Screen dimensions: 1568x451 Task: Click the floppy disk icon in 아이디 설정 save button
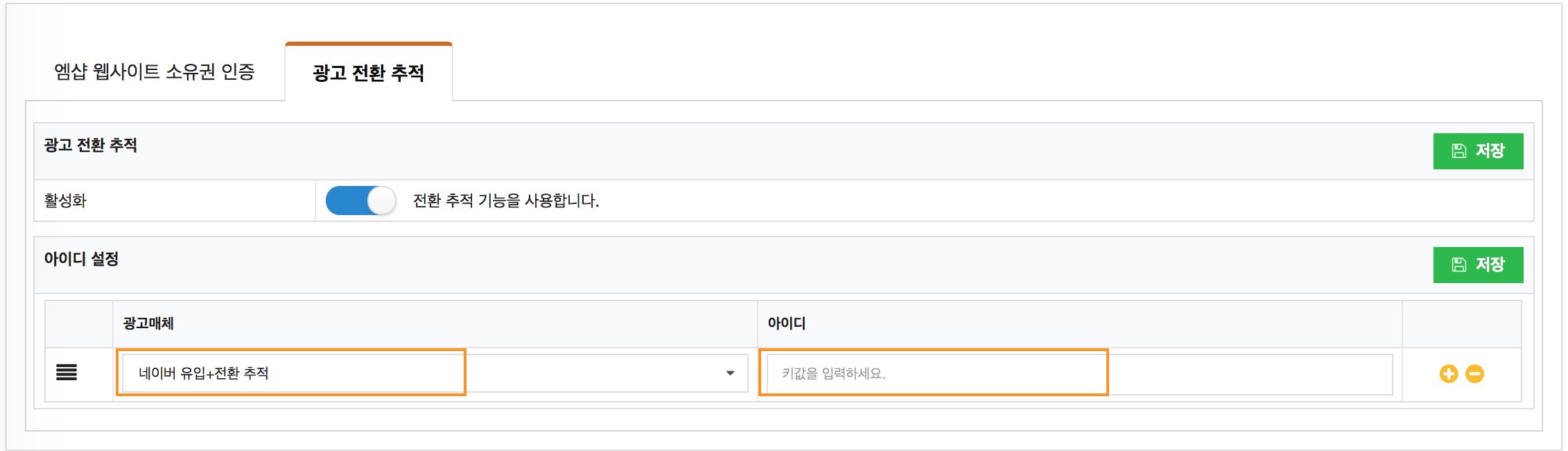[1459, 265]
